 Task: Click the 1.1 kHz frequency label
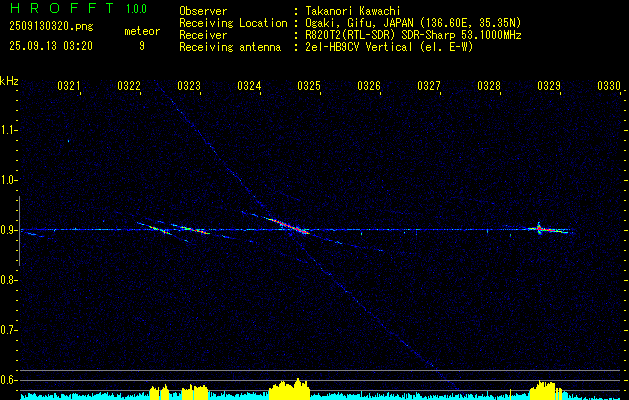[8, 130]
